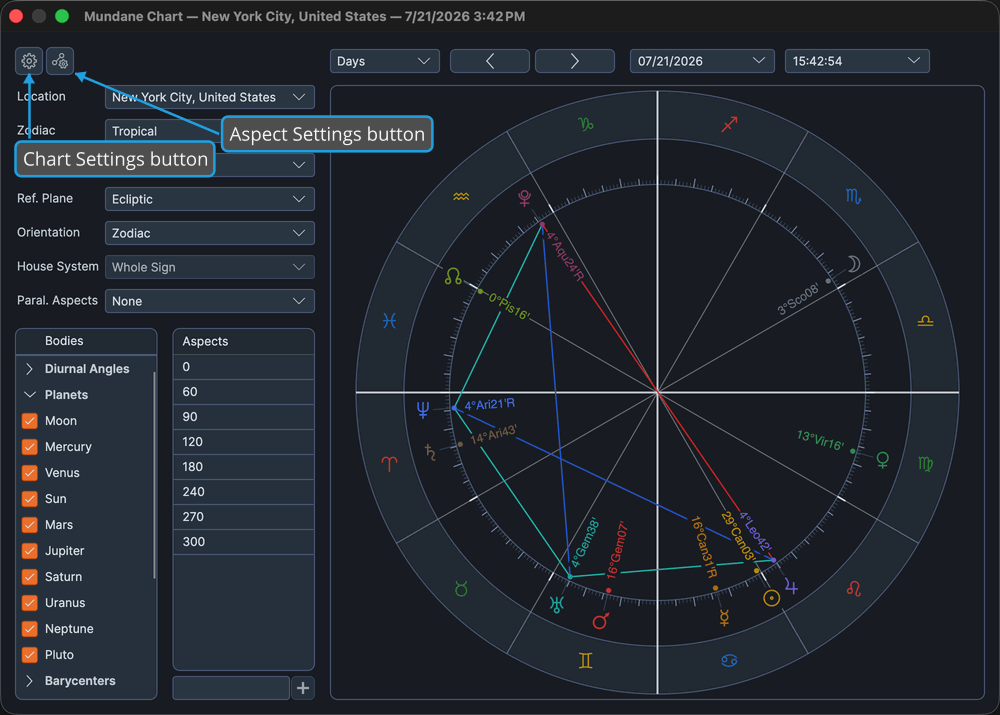Select the 300 aspect row
This screenshot has width=1000, height=715.
[244, 542]
